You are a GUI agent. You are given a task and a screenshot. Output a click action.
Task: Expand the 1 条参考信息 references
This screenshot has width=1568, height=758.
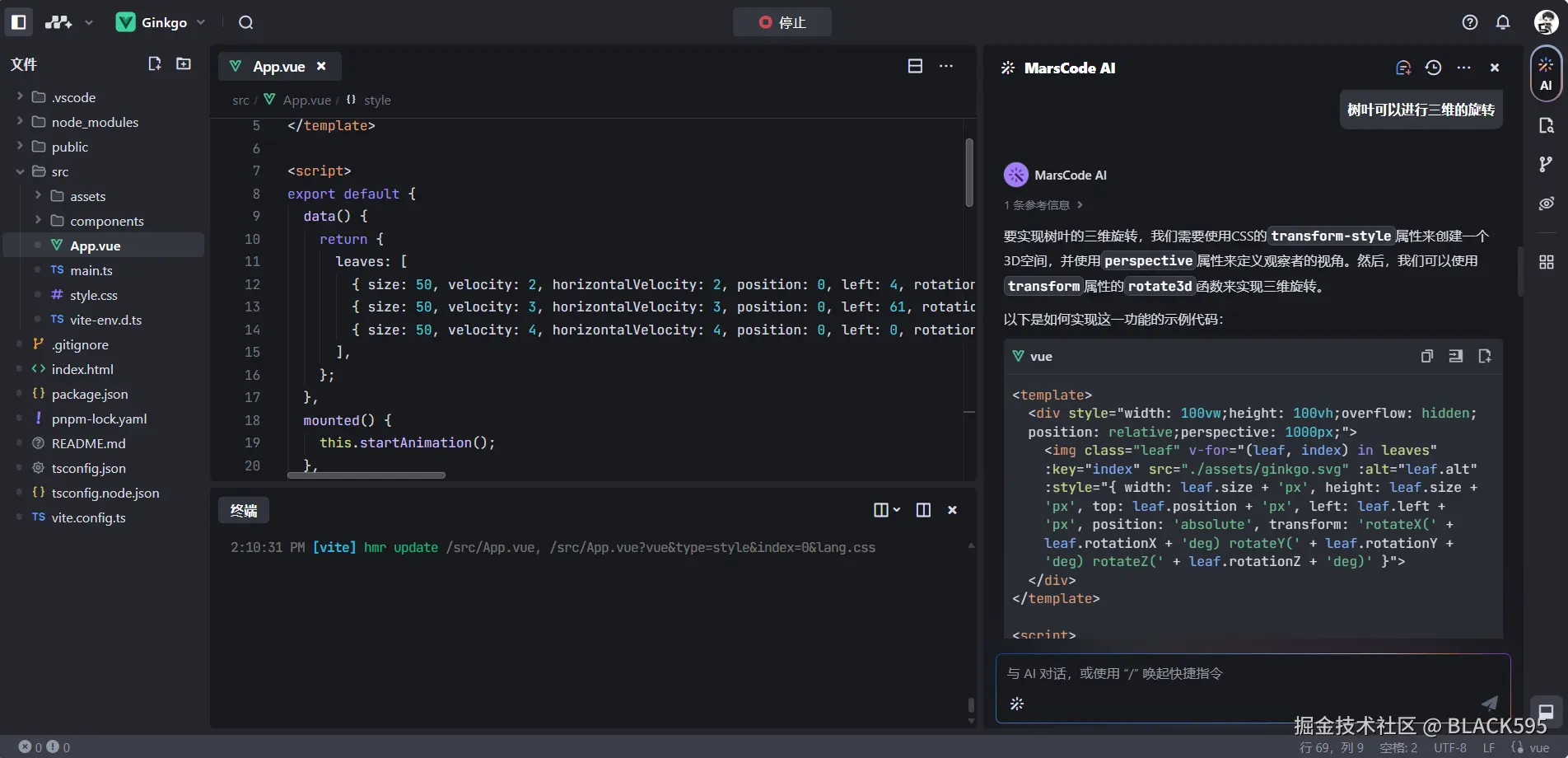point(1043,205)
